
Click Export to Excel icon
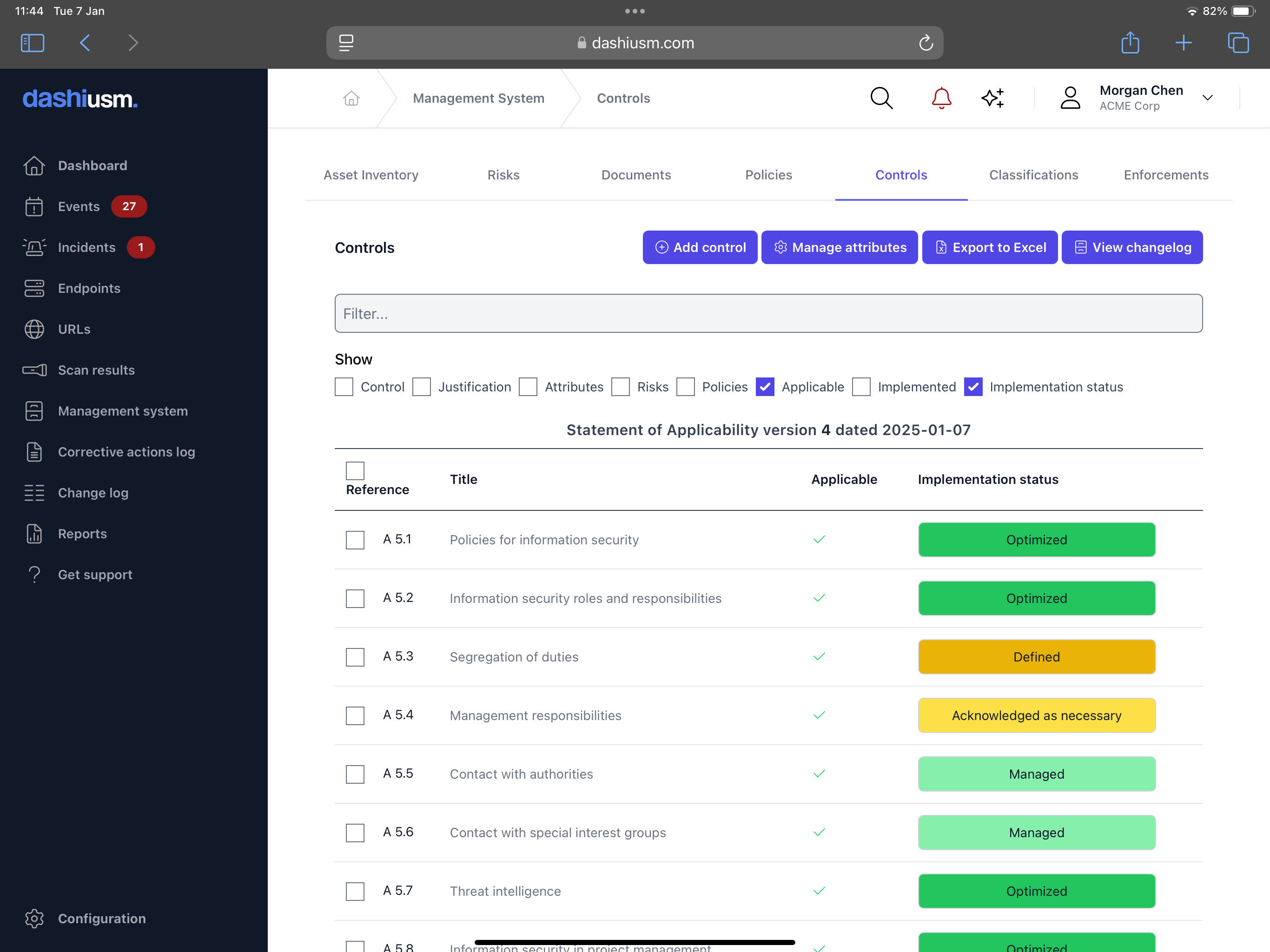coord(940,247)
